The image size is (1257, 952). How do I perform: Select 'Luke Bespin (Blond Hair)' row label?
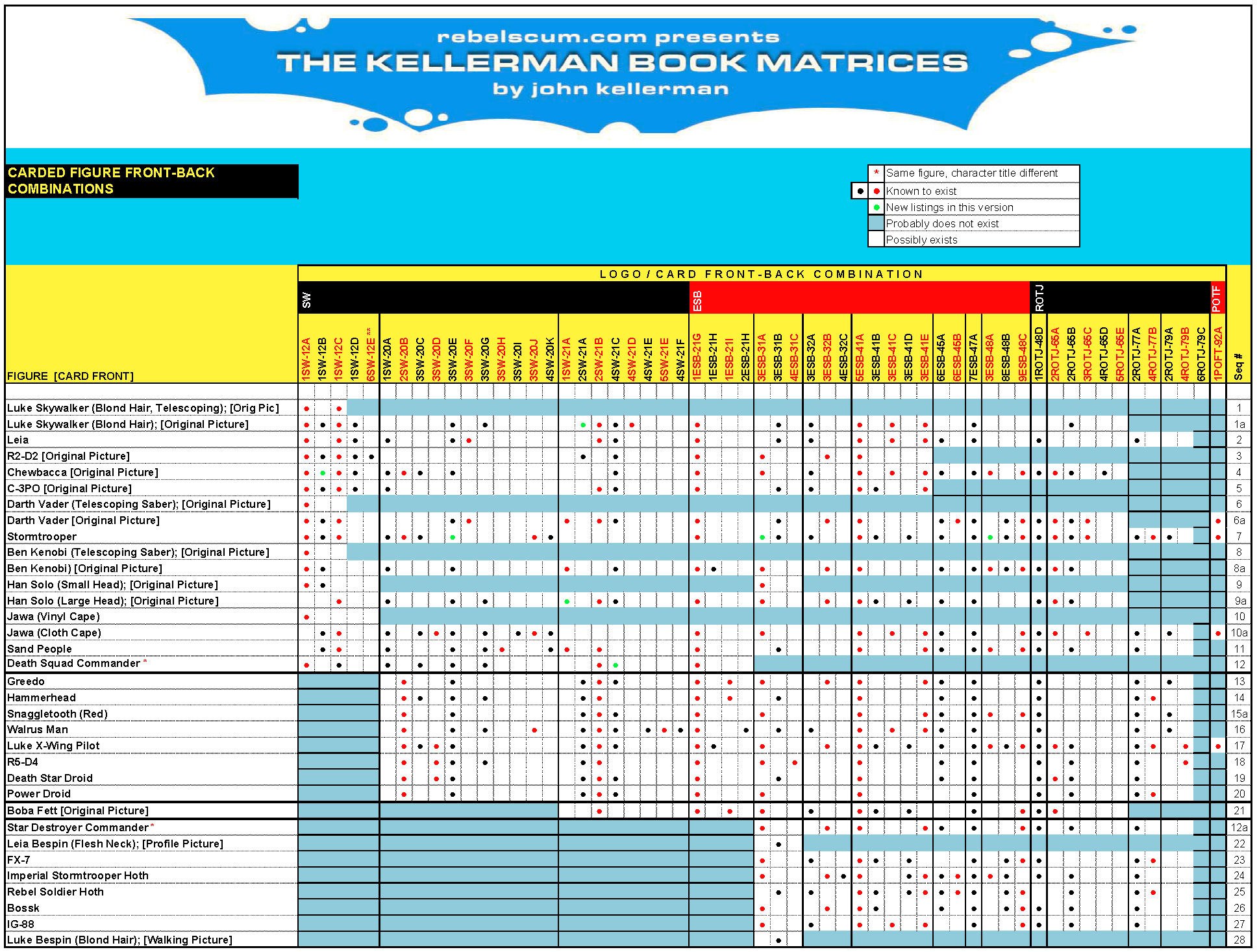pos(119,940)
